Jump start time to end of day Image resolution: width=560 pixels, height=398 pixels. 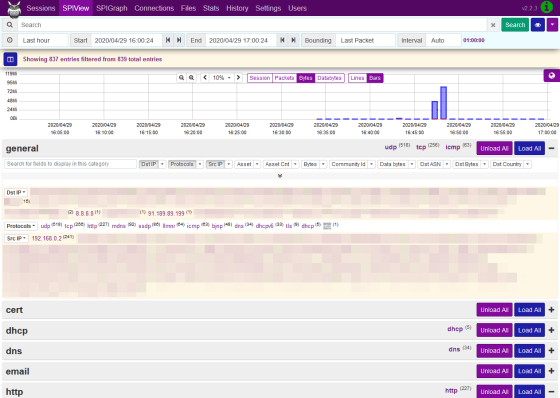(x=179, y=40)
